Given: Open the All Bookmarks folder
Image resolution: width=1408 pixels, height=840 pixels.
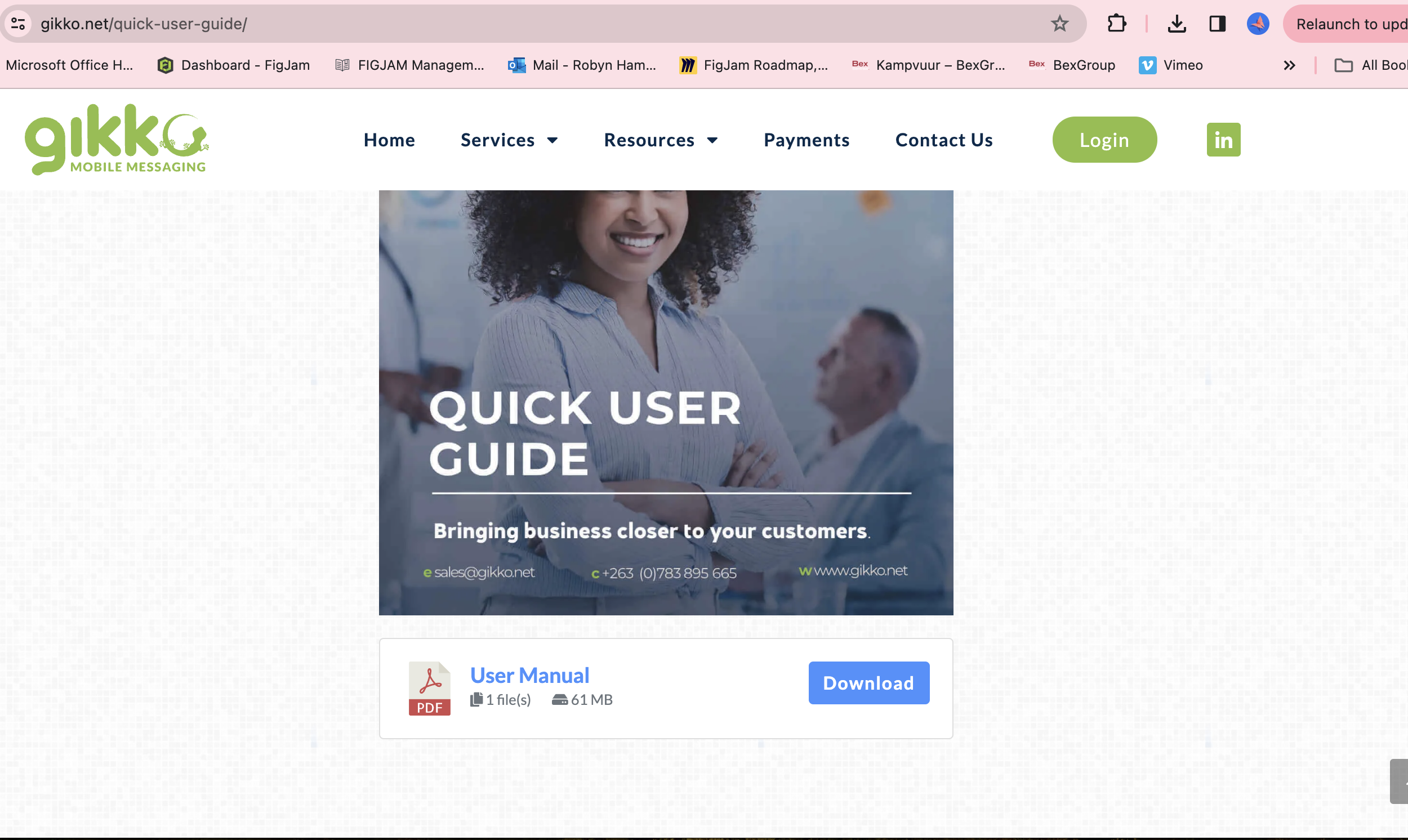Looking at the screenshot, I should coord(1371,65).
